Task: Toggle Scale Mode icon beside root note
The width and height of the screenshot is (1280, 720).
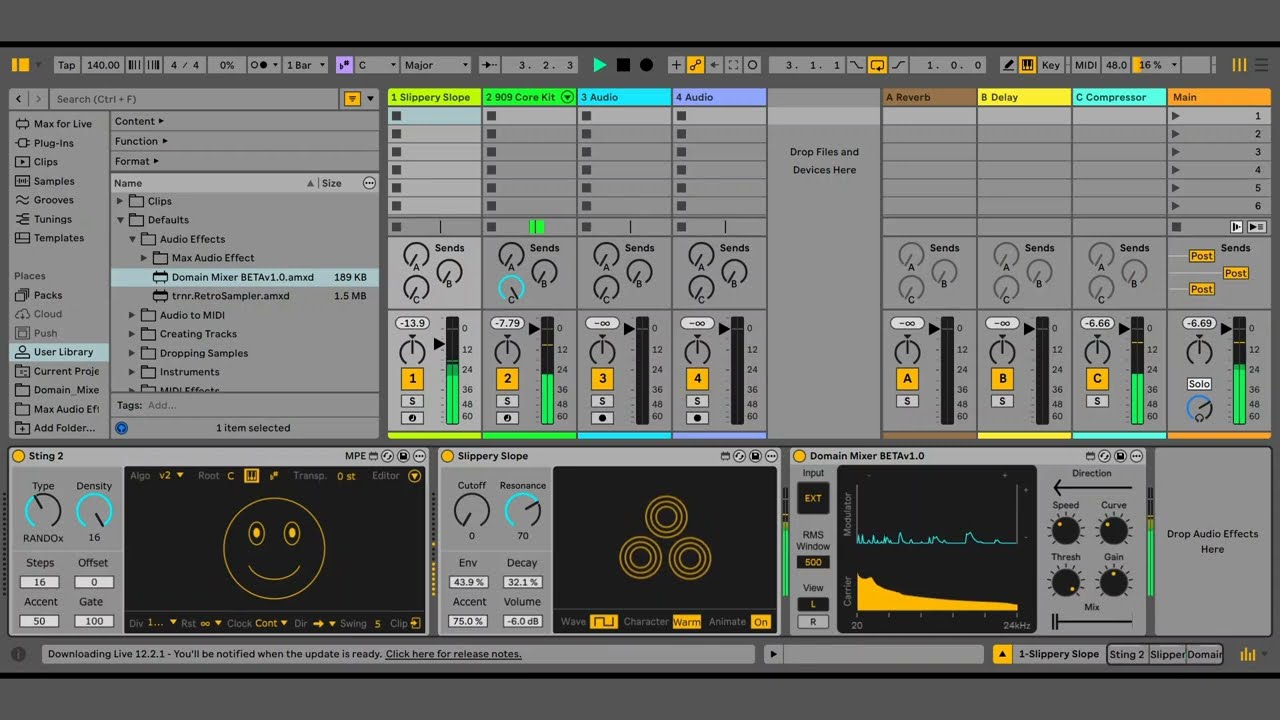Action: tap(344, 65)
